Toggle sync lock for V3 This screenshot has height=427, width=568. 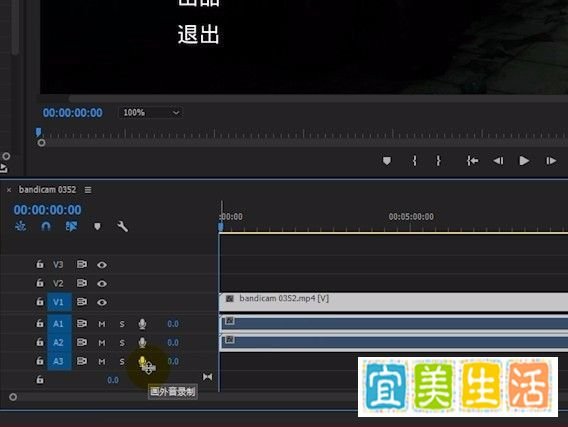tap(82, 264)
